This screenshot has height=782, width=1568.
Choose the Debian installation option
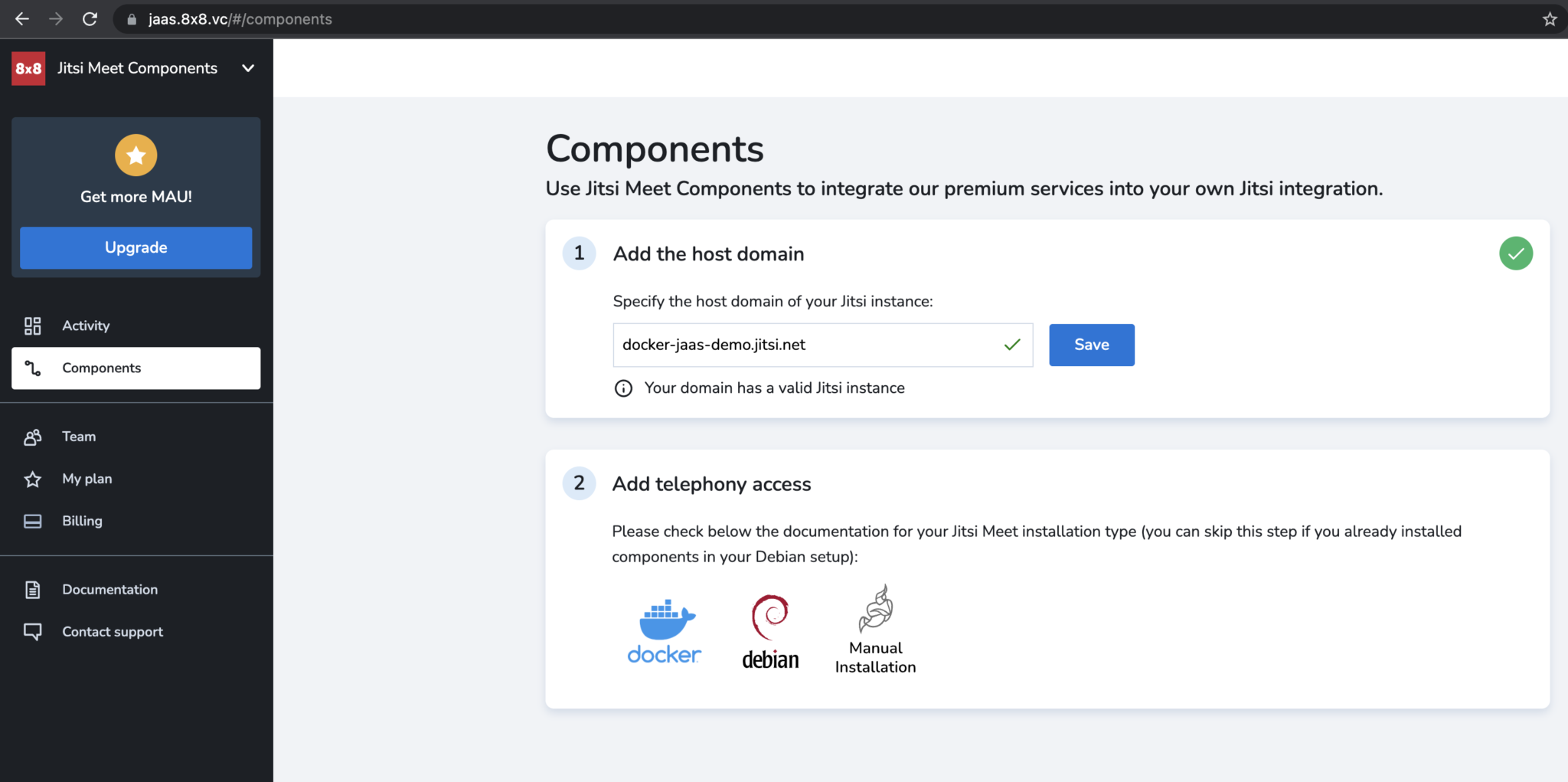tap(770, 630)
